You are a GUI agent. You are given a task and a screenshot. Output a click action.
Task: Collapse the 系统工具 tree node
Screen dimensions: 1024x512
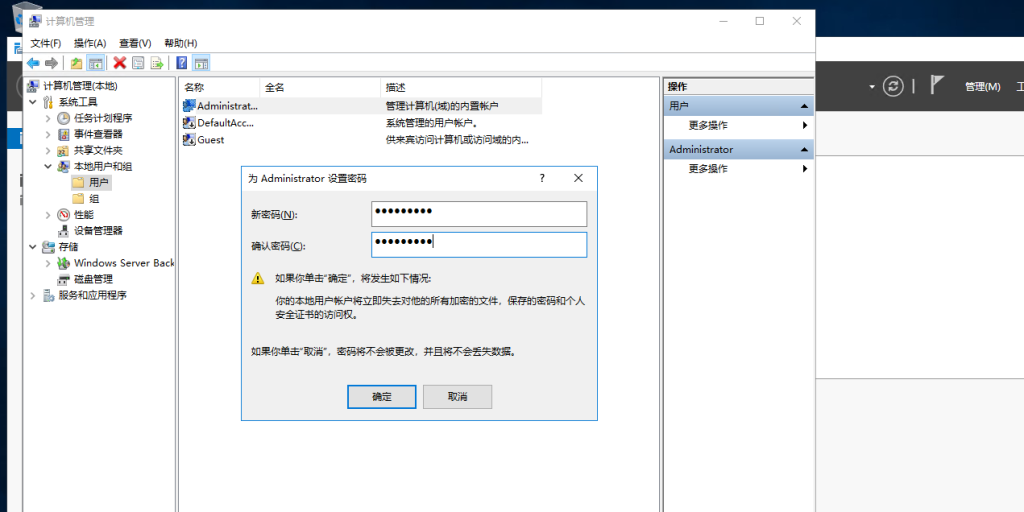click(33, 102)
